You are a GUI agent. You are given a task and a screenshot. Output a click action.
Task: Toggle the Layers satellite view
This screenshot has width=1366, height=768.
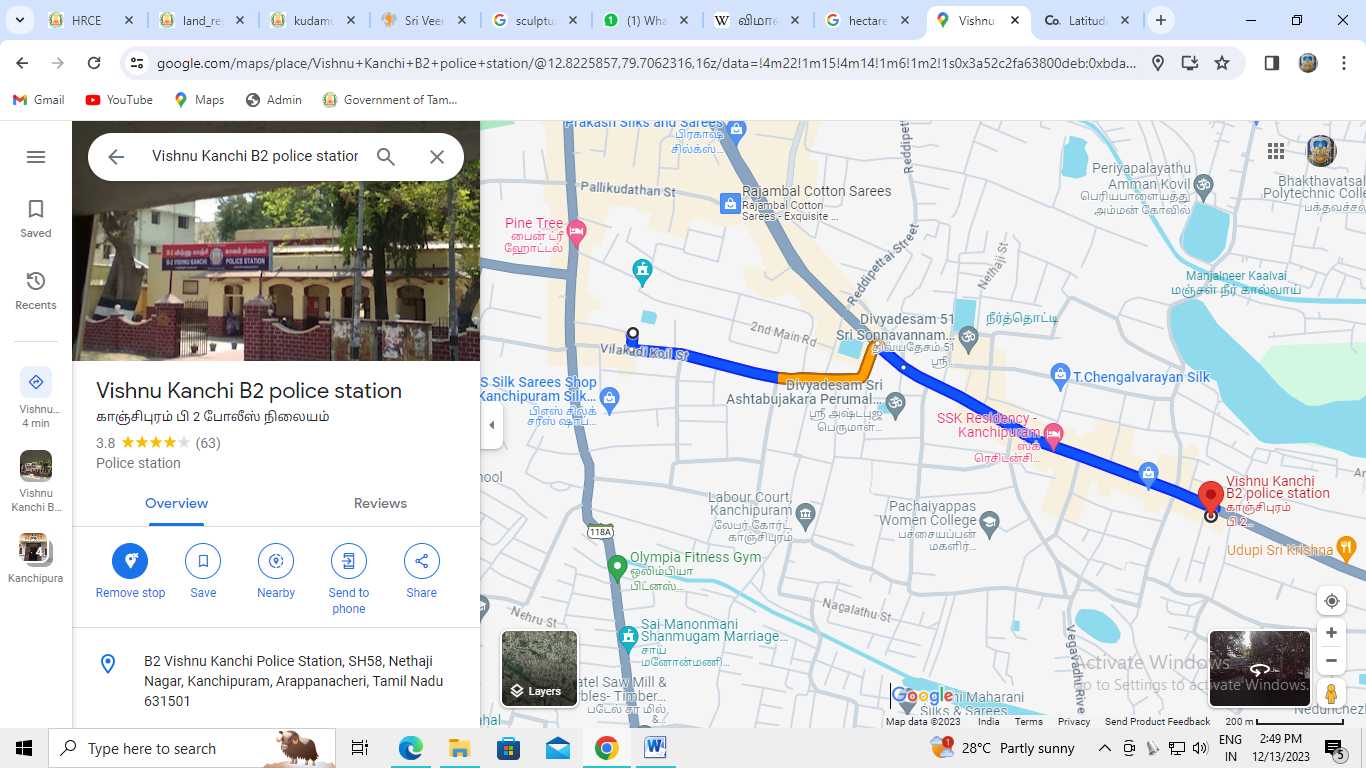(539, 668)
